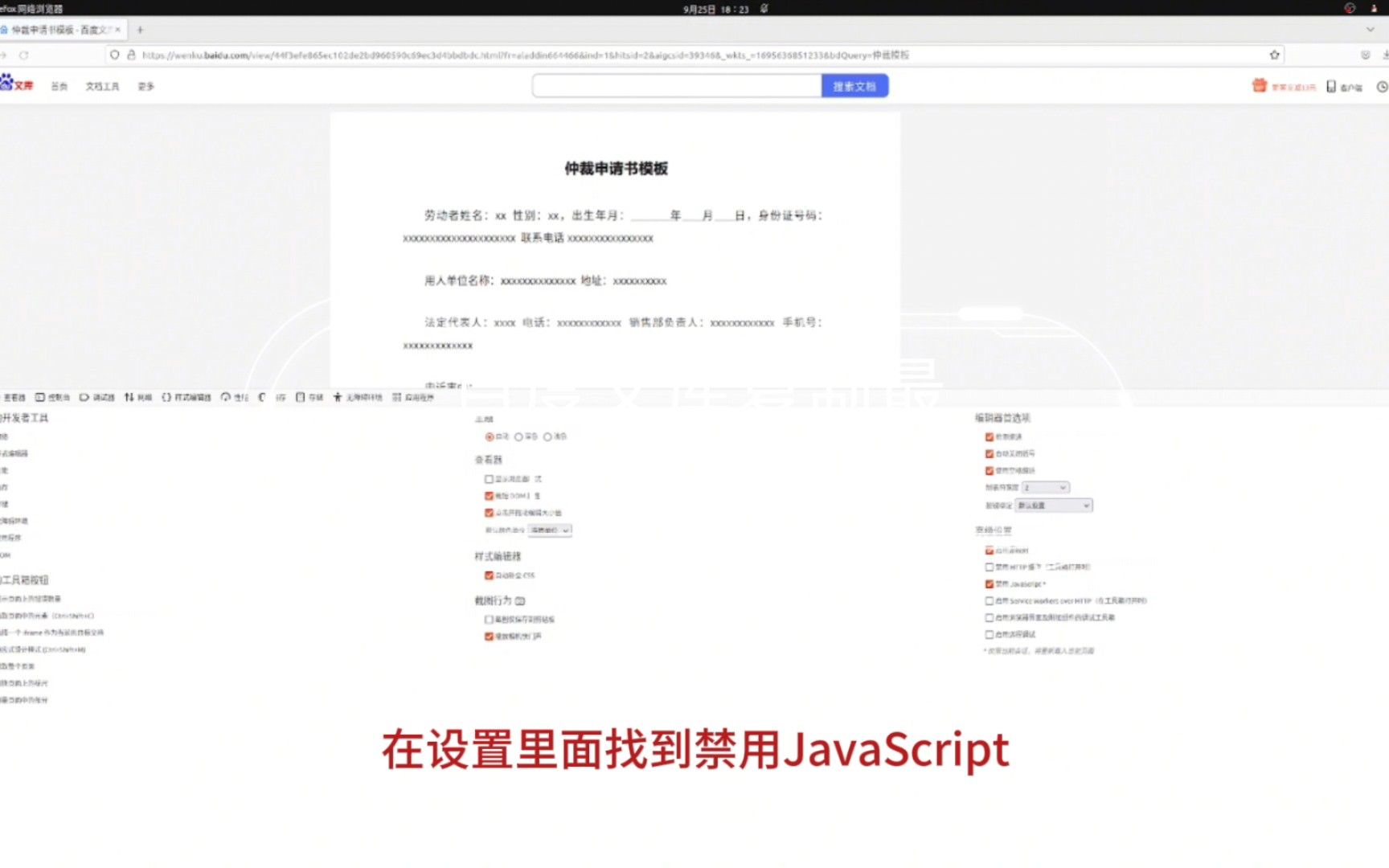1389x868 pixels.
Task: Open the system tray user icon
Action: pyautogui.click(x=1374, y=8)
